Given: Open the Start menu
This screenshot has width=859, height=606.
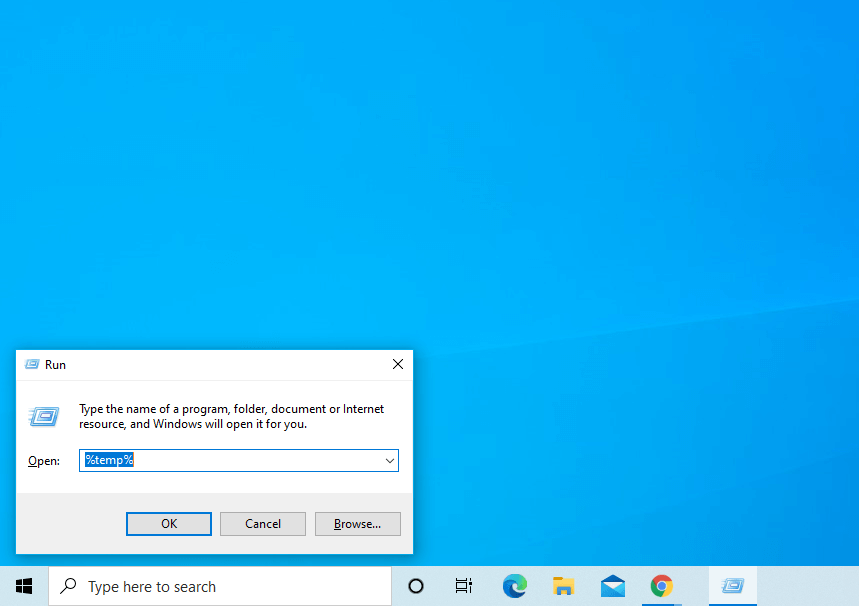Looking at the screenshot, I should [23, 585].
